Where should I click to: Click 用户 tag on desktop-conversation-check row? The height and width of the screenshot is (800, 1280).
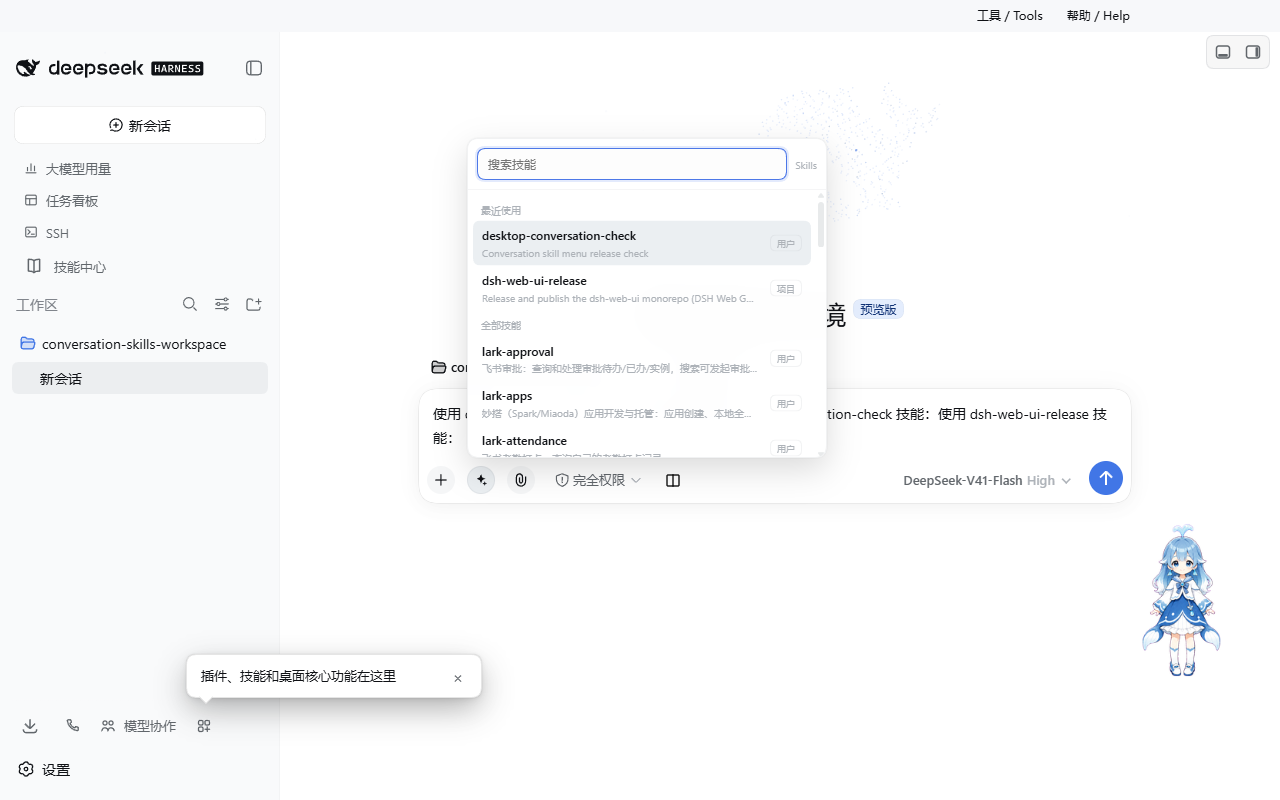coord(786,244)
